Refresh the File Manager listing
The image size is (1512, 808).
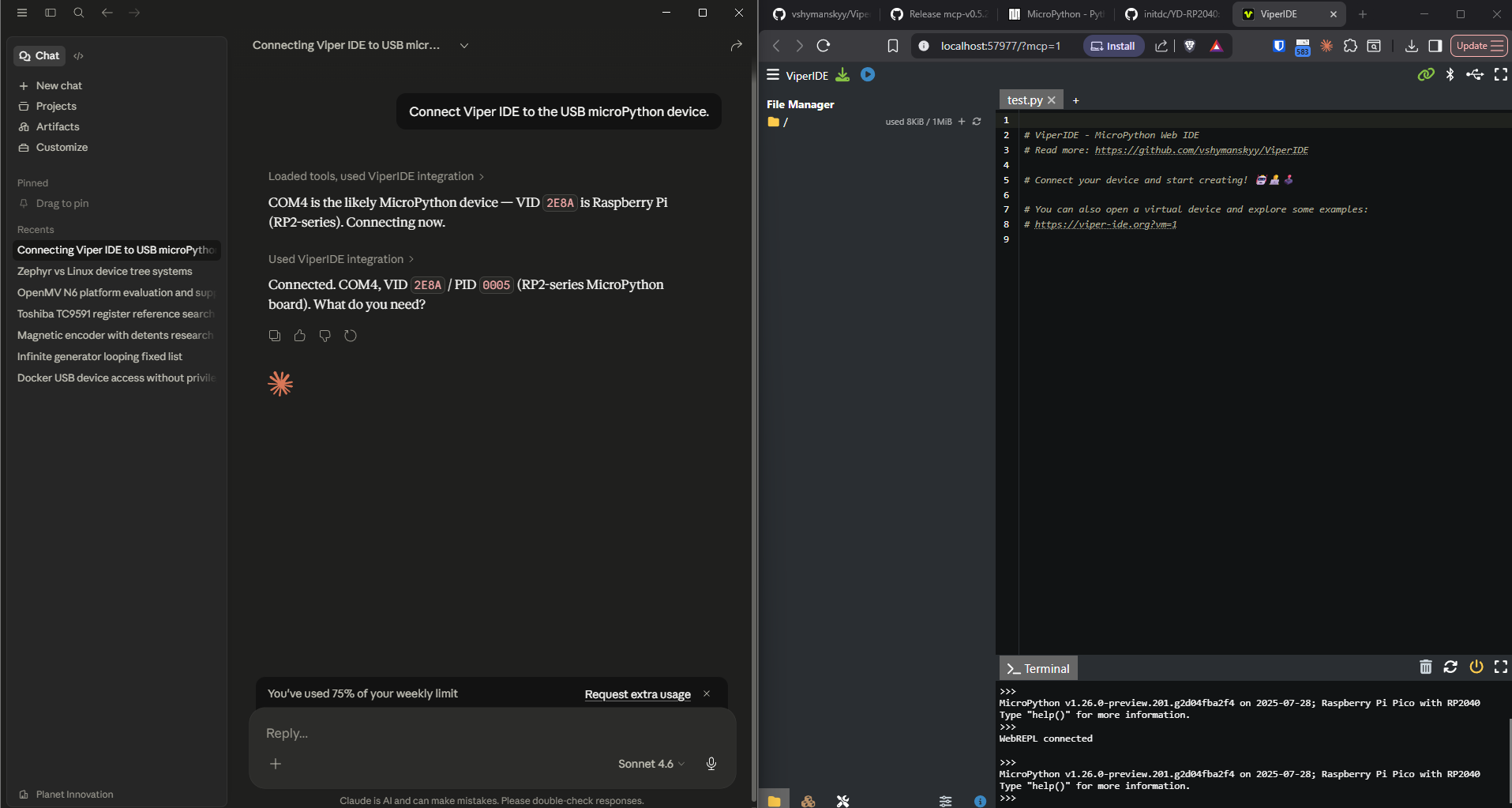[x=977, y=122]
